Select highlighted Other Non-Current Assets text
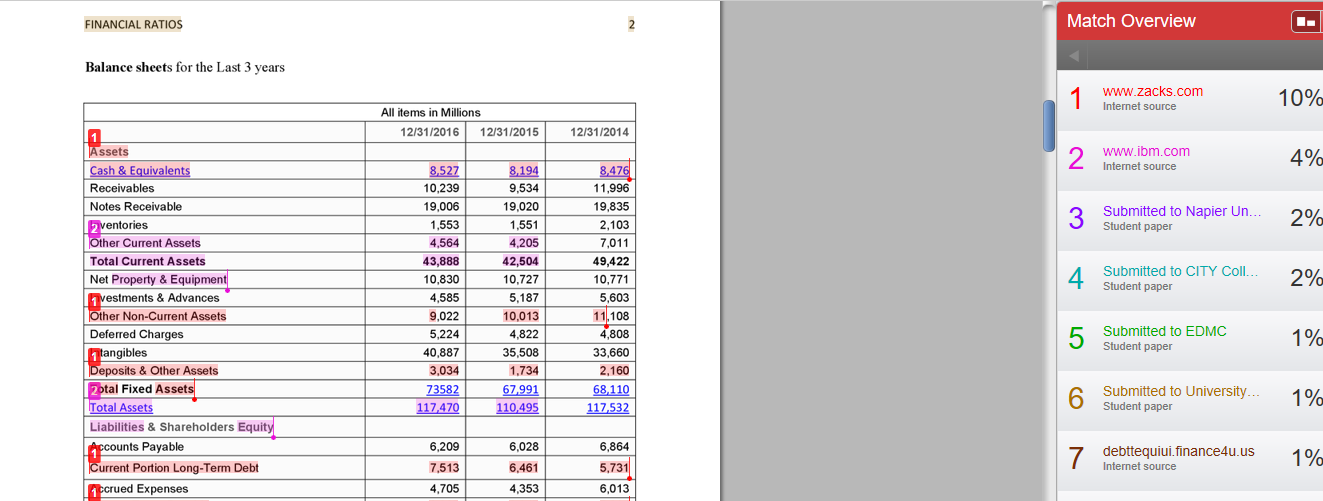The height and width of the screenshot is (501, 1323). click(158, 316)
